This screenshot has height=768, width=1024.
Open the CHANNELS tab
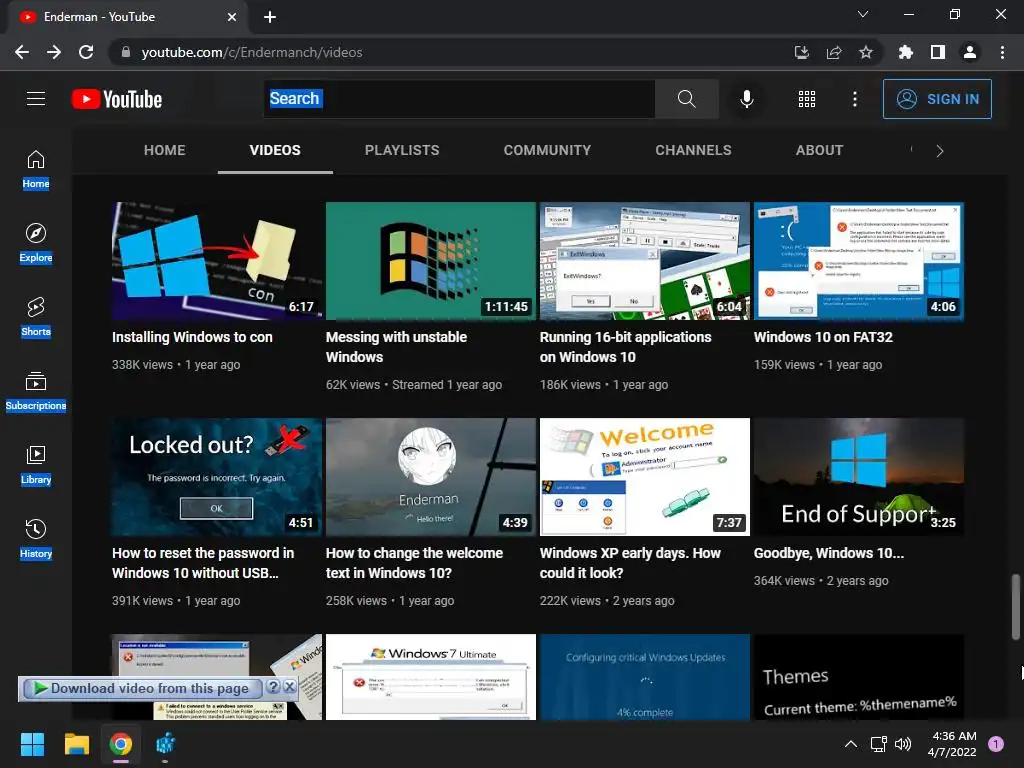click(693, 150)
